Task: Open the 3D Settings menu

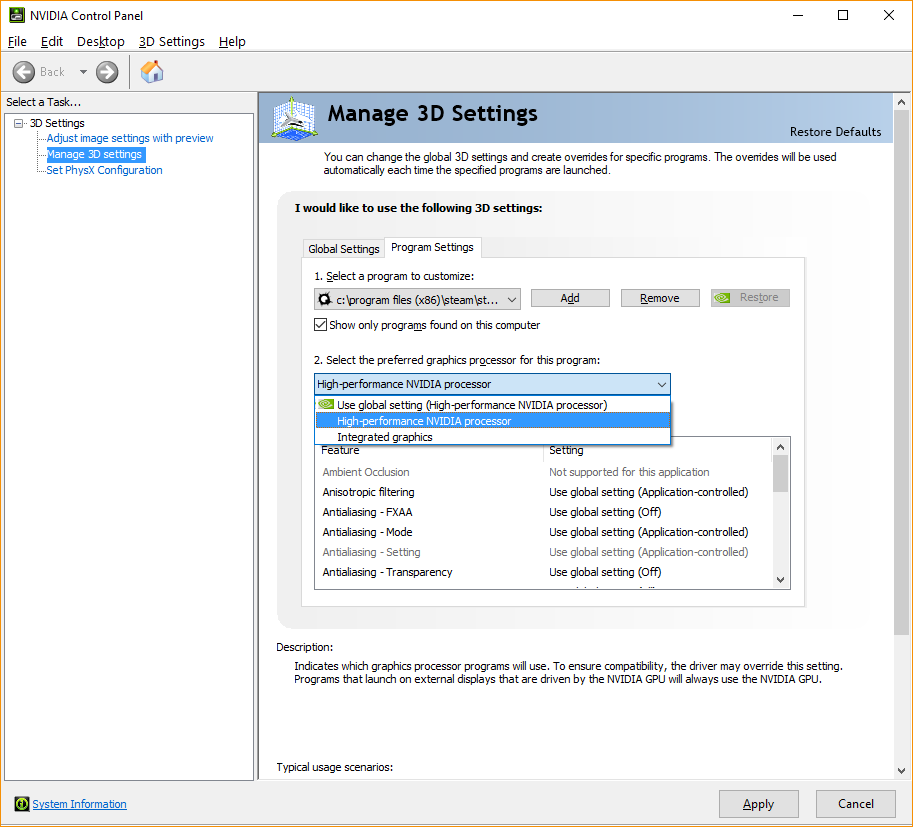Action: [x=172, y=41]
